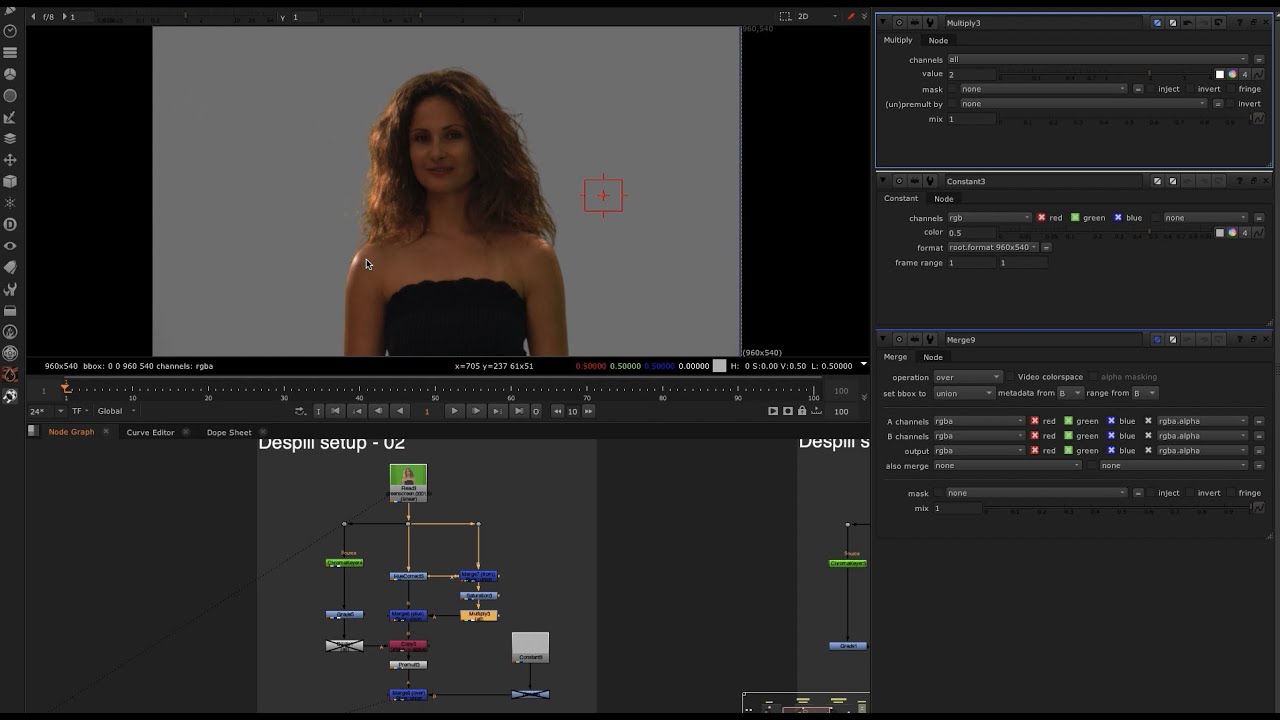Image resolution: width=1280 pixels, height=720 pixels.
Task: Click the Multiply3 value slider track
Action: pyautogui.click(x=1106, y=74)
